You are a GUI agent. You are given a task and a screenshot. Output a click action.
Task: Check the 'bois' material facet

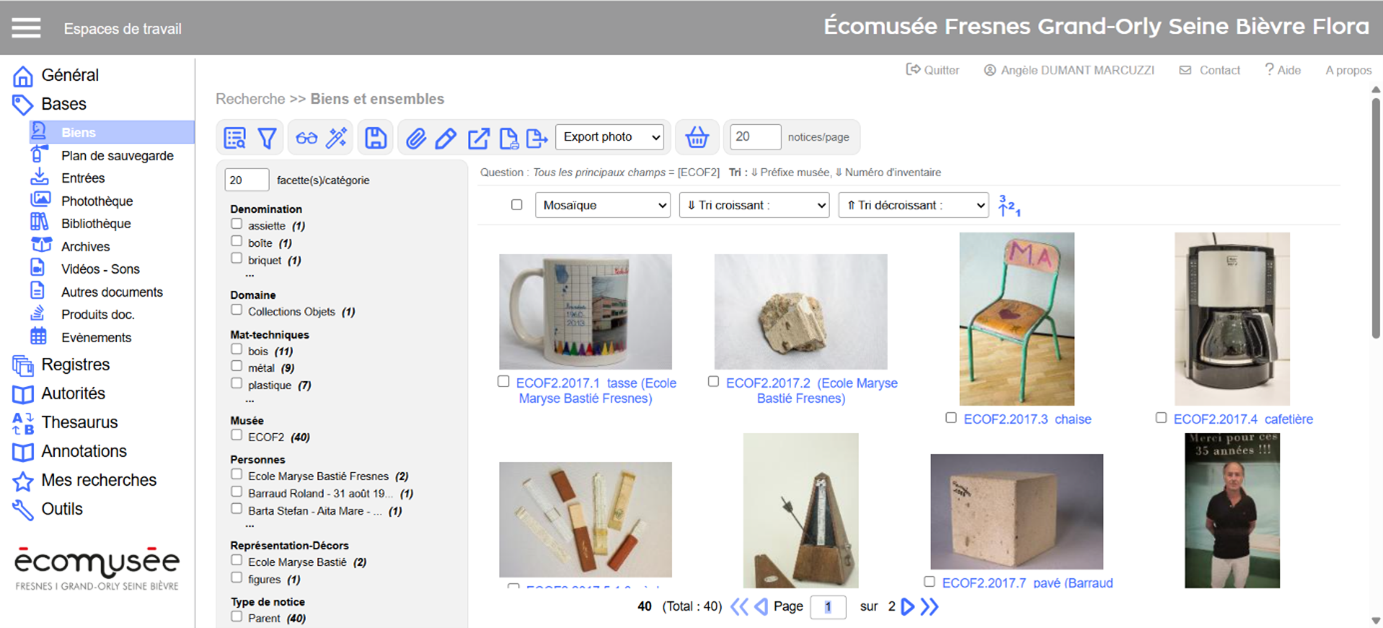pyautogui.click(x=237, y=350)
